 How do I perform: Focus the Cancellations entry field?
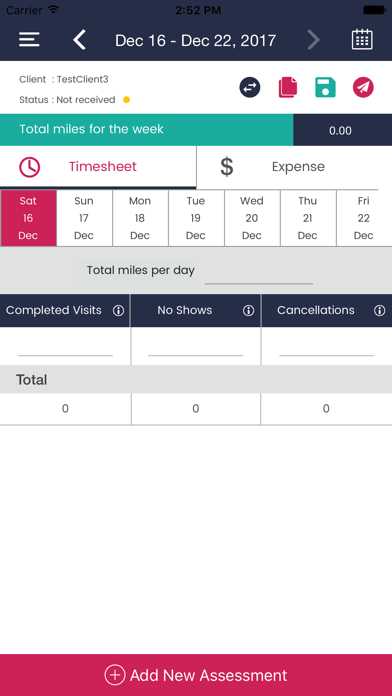[326, 346]
